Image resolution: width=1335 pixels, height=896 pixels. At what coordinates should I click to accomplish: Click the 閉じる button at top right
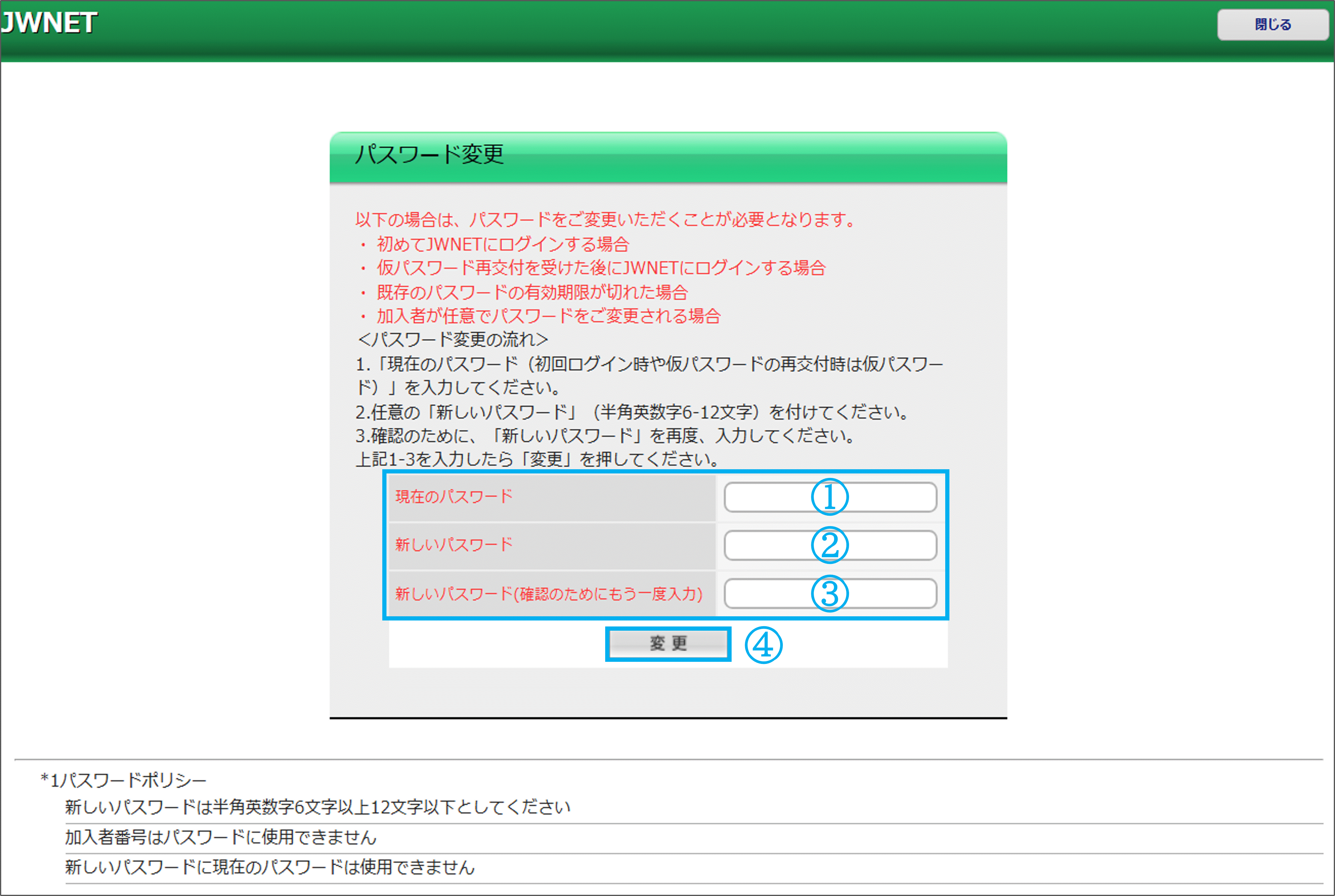(x=1272, y=25)
